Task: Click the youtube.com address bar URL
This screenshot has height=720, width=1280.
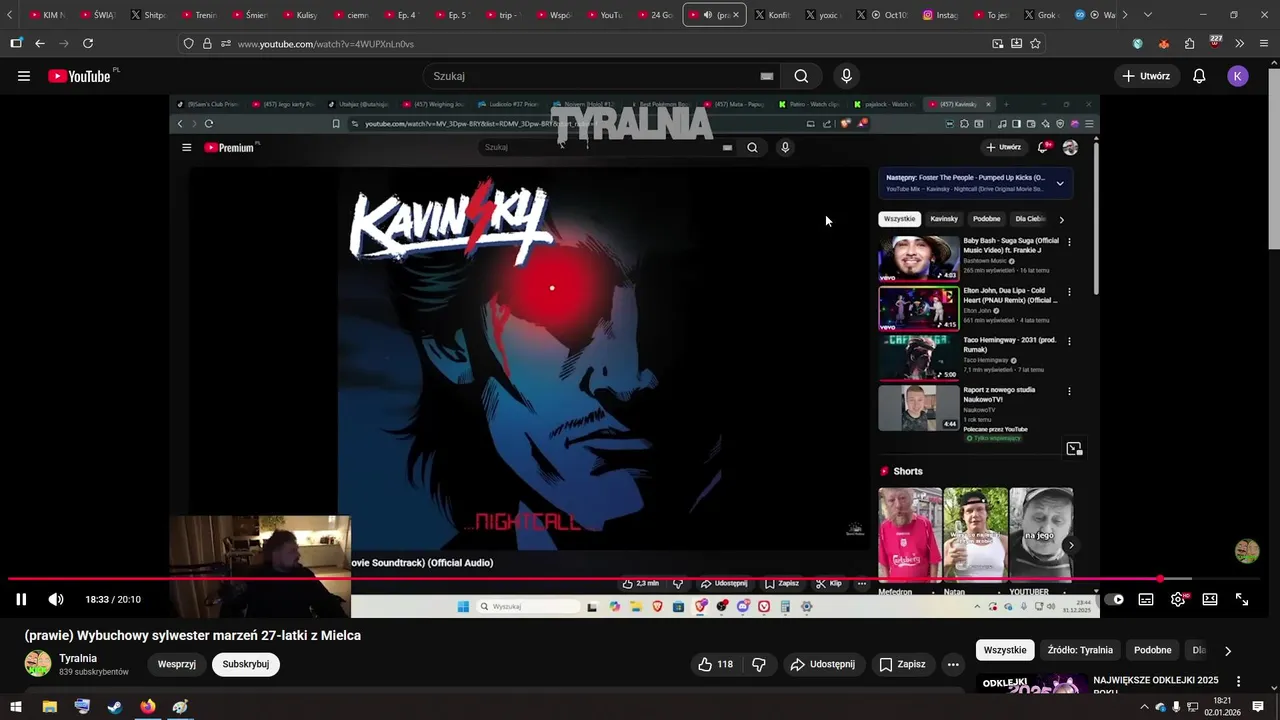Action: click(x=326, y=44)
